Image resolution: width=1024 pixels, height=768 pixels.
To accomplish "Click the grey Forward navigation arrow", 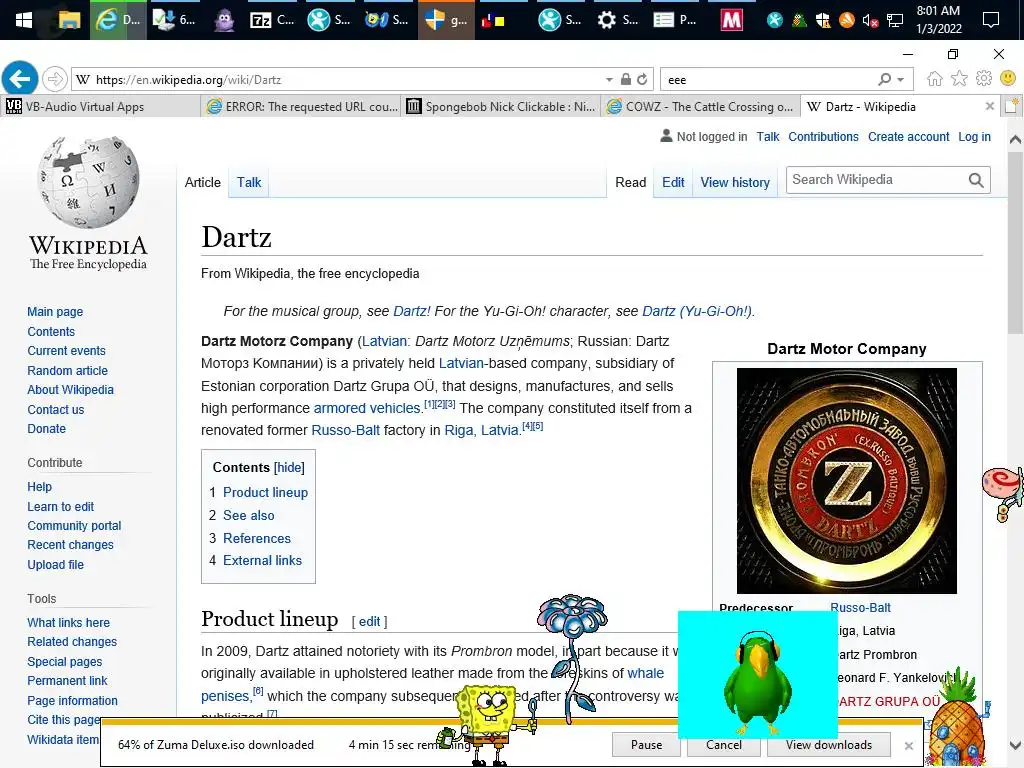I will (x=55, y=80).
